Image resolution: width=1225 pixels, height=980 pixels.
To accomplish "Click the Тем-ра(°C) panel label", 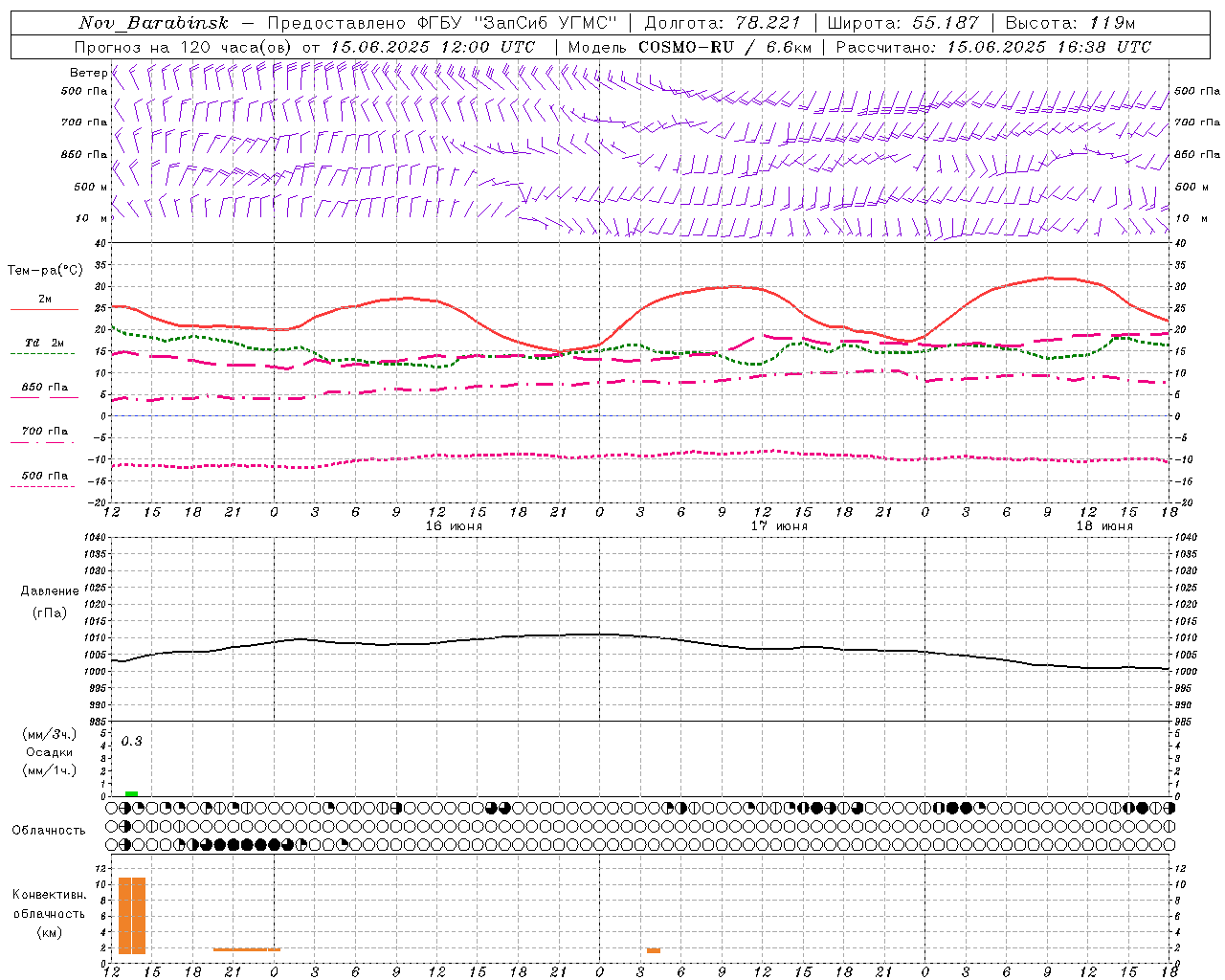I will click(45, 271).
